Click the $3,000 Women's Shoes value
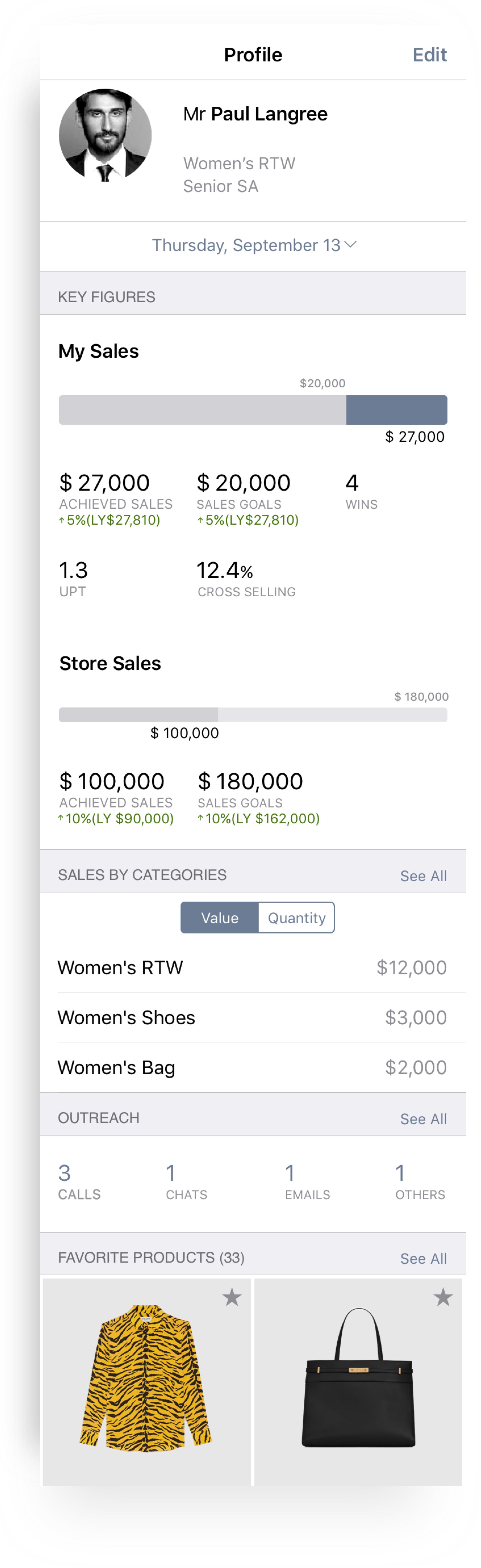 (416, 1017)
